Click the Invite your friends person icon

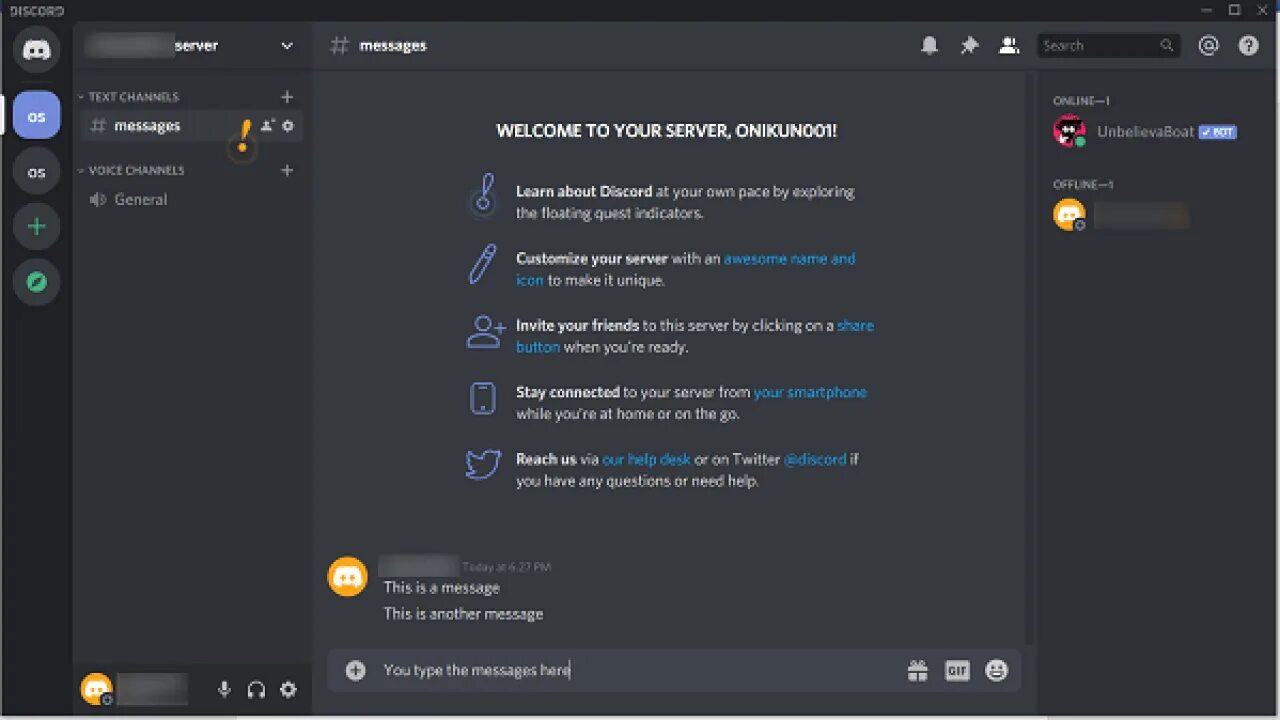coord(486,331)
